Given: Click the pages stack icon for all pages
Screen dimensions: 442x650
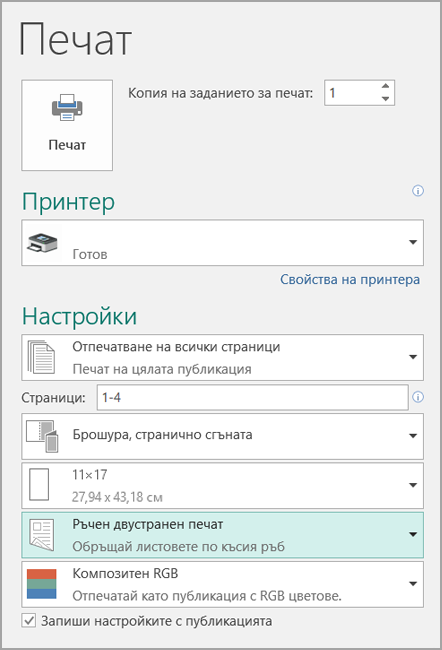Looking at the screenshot, I should pyautogui.click(x=41, y=357).
